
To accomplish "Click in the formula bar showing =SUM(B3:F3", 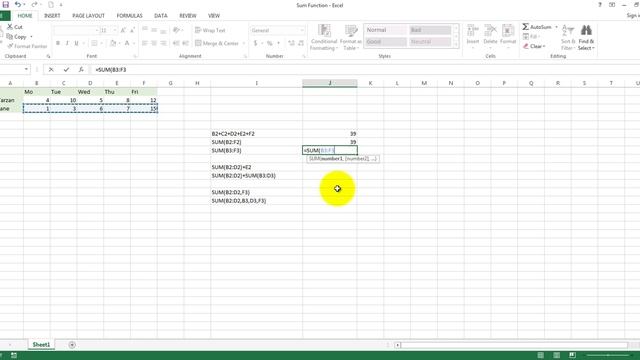I will (365, 70).
